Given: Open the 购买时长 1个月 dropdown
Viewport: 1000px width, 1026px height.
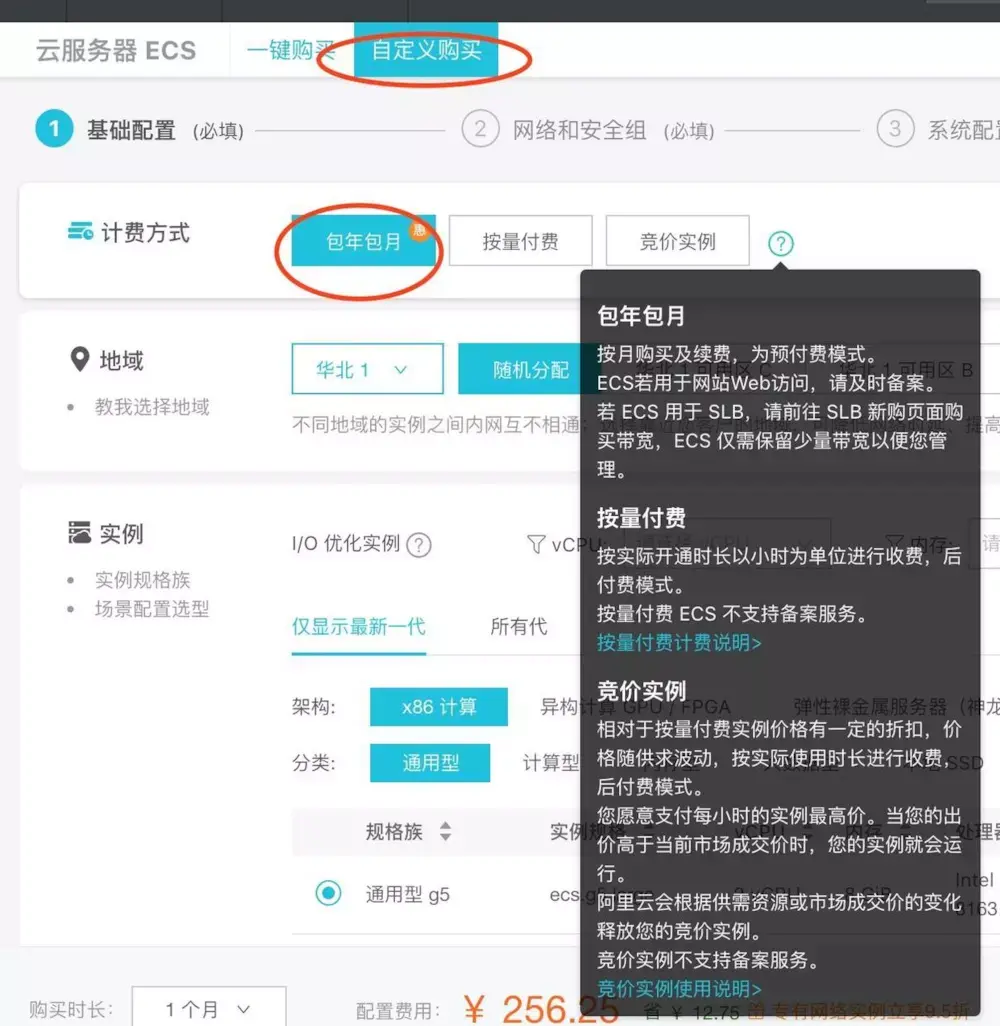Looking at the screenshot, I should click(209, 1008).
